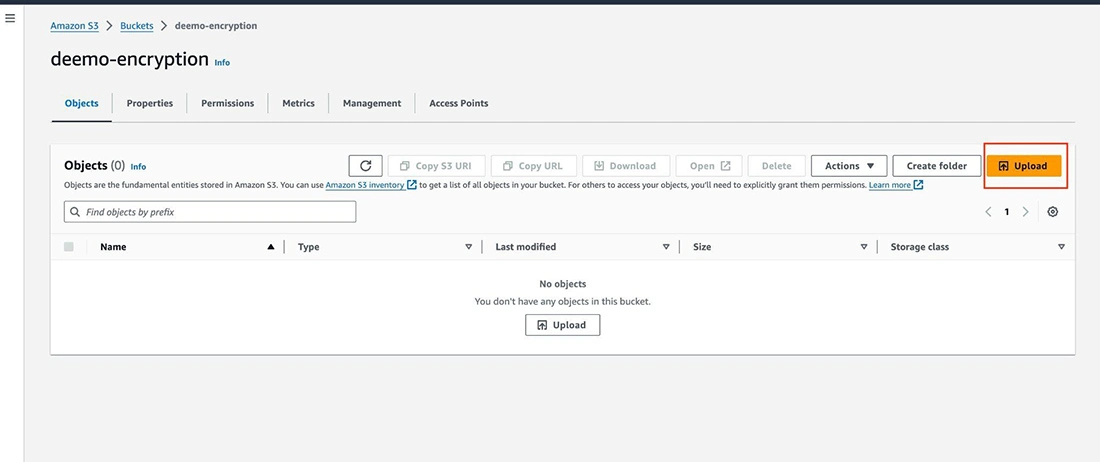Click the Name column header

(113, 247)
